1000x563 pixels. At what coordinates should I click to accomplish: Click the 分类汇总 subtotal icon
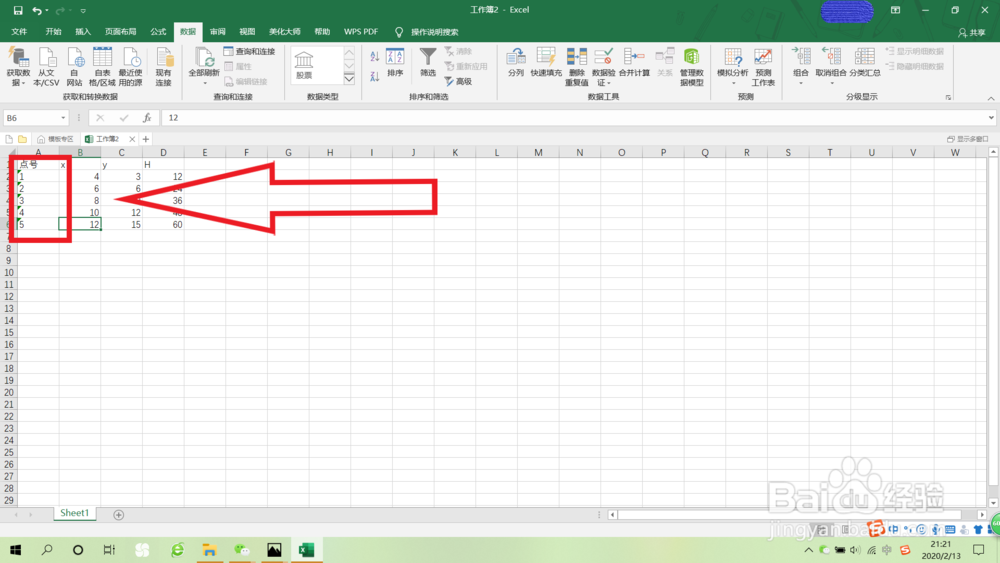865,62
